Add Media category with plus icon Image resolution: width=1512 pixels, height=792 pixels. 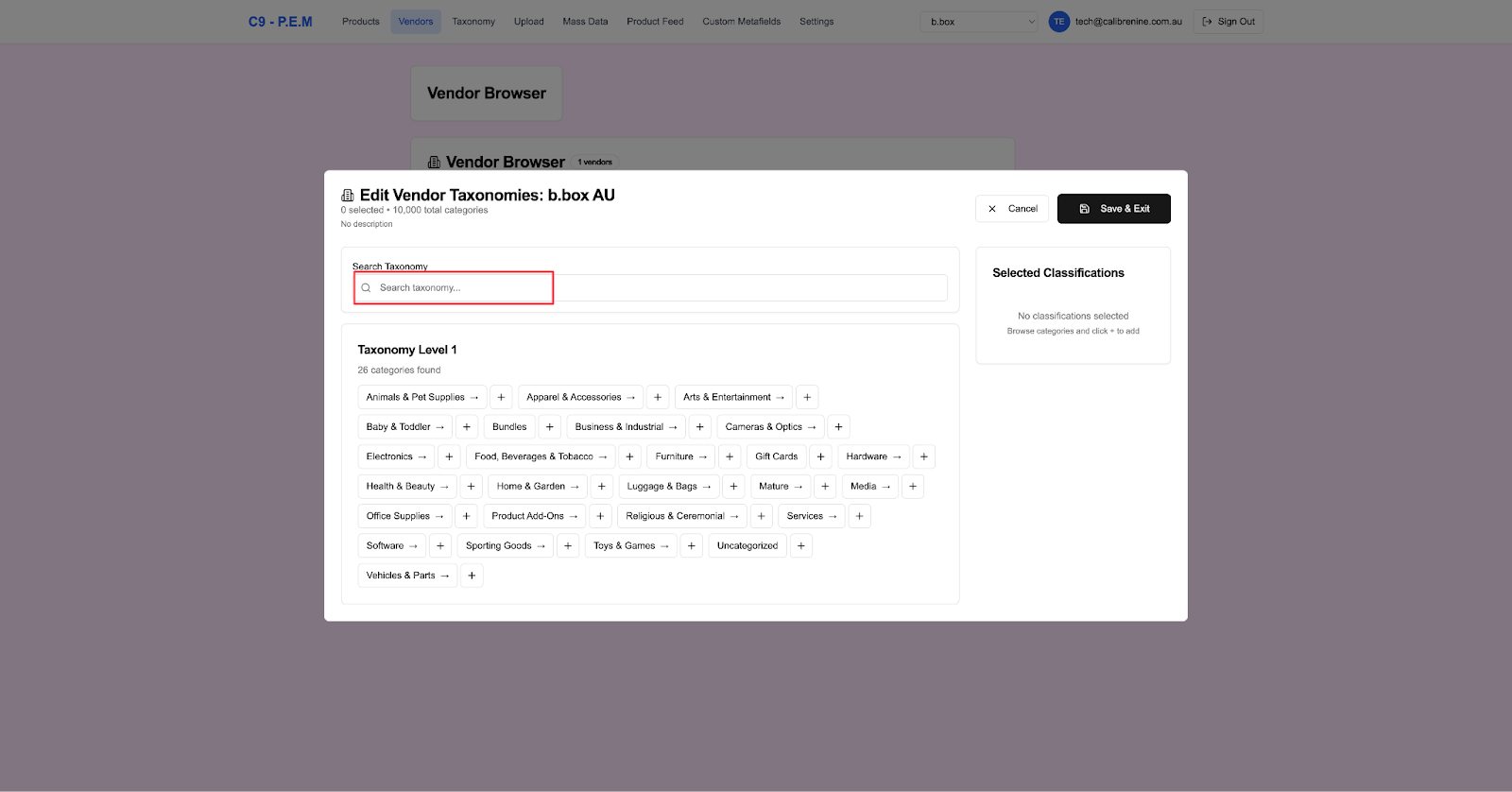pos(913,487)
